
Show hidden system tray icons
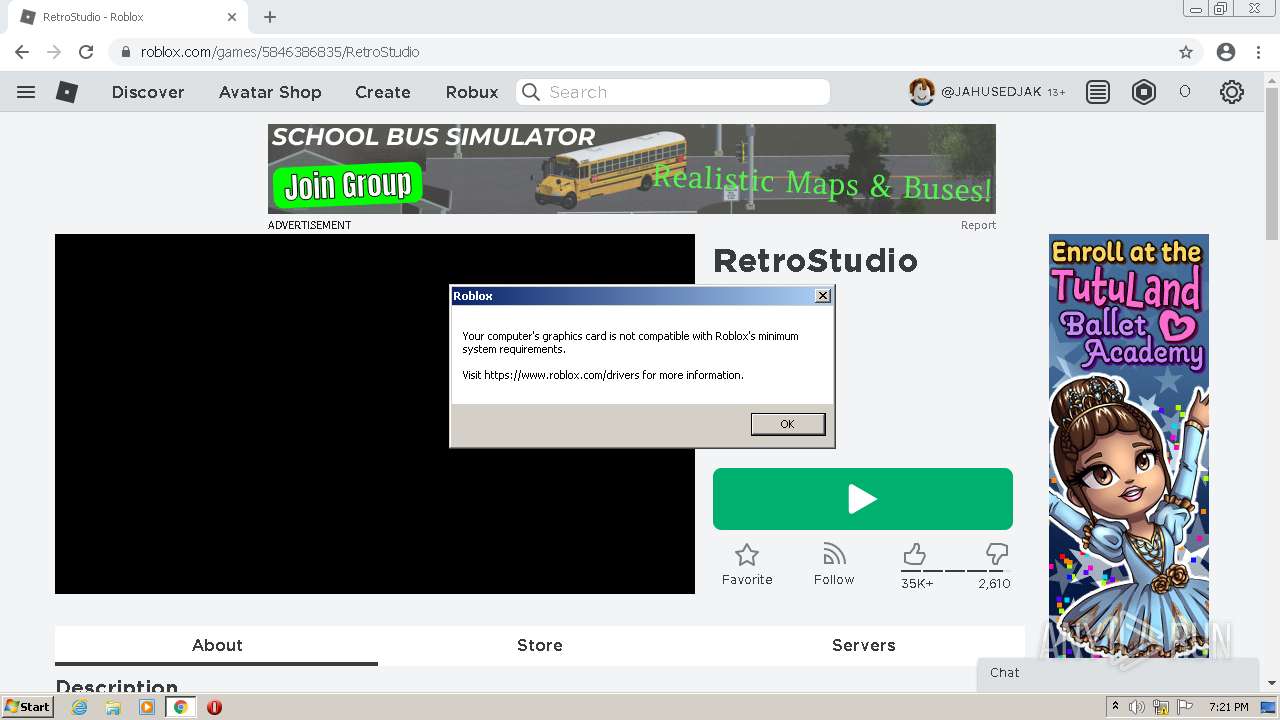(1116, 707)
